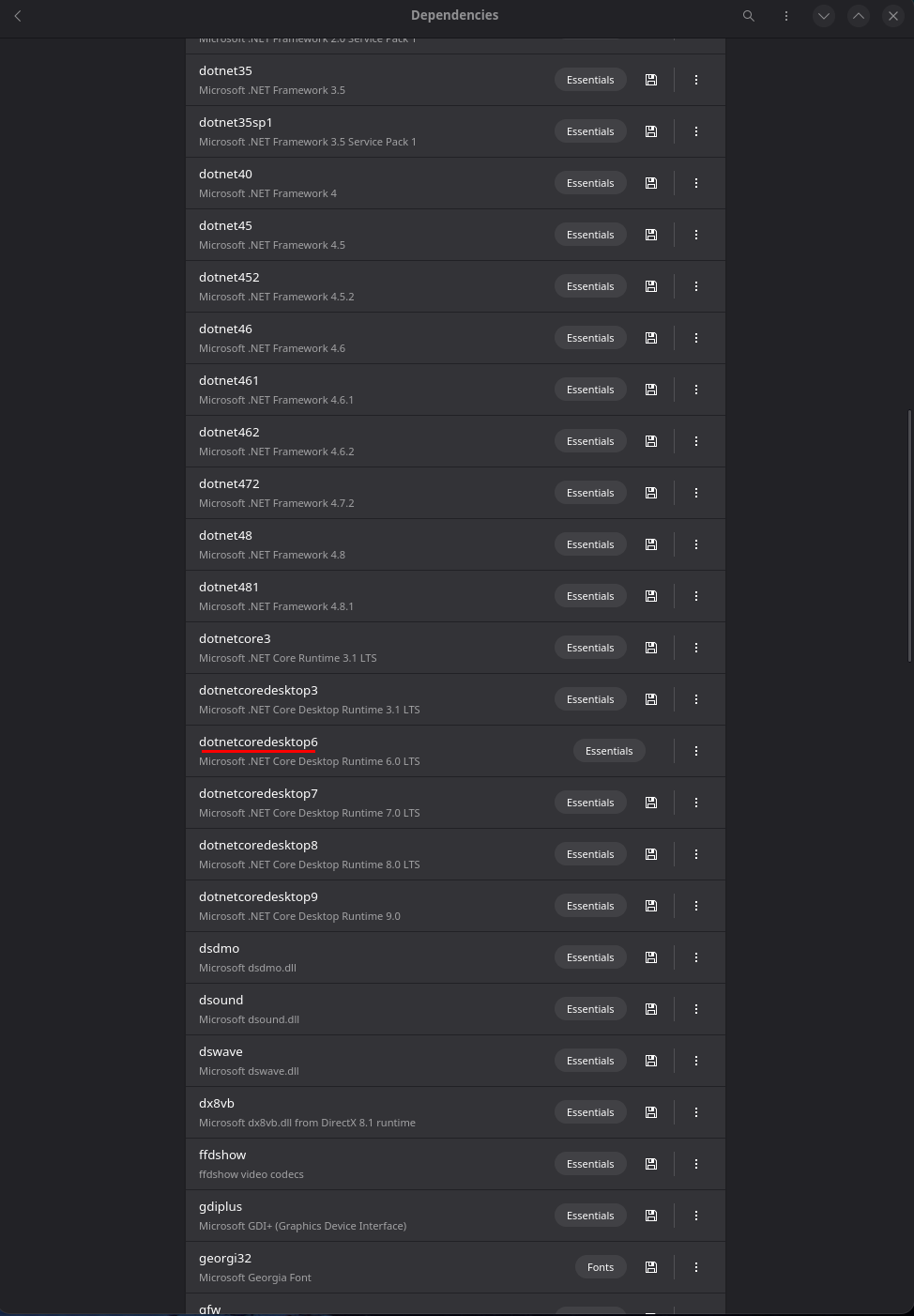Click the install icon next to gdiplus
Screen dimensions: 914x1316
pos(651,1216)
